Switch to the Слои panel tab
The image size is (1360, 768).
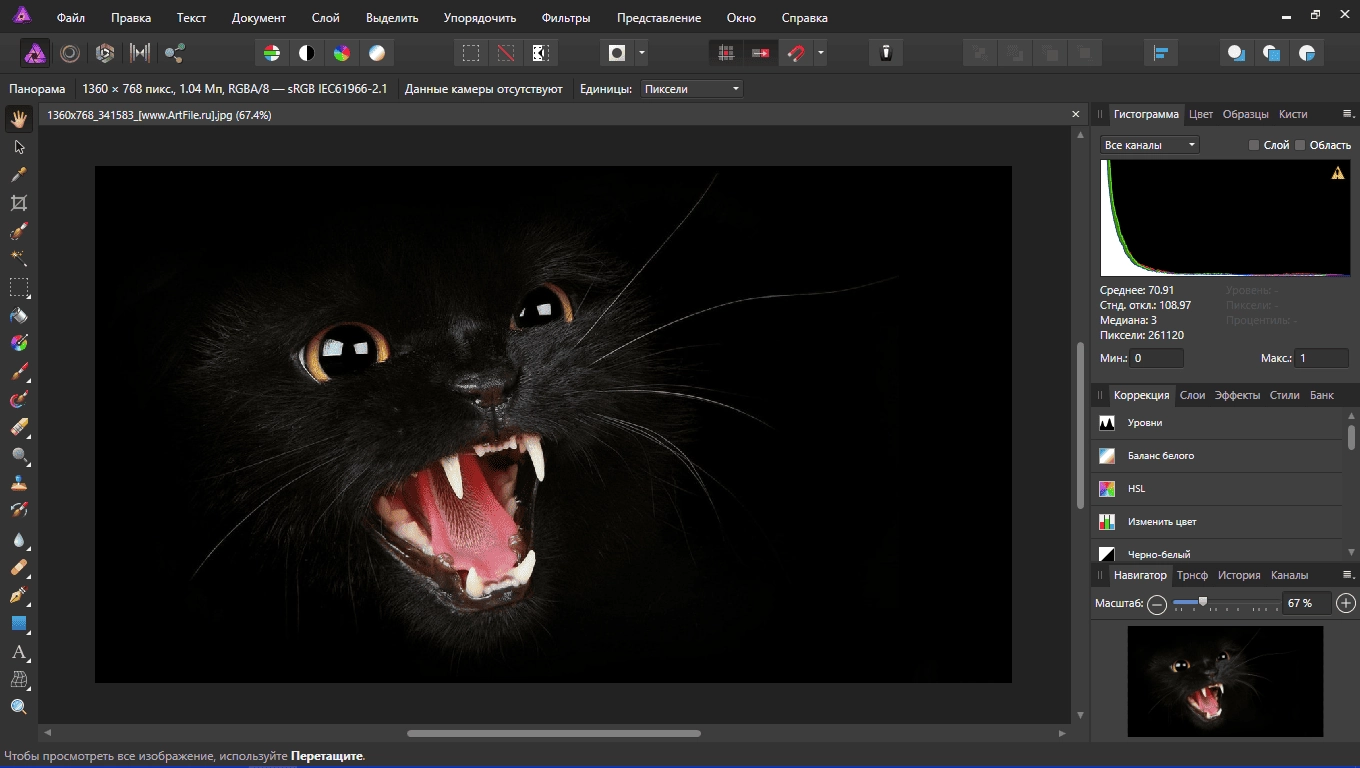1192,395
